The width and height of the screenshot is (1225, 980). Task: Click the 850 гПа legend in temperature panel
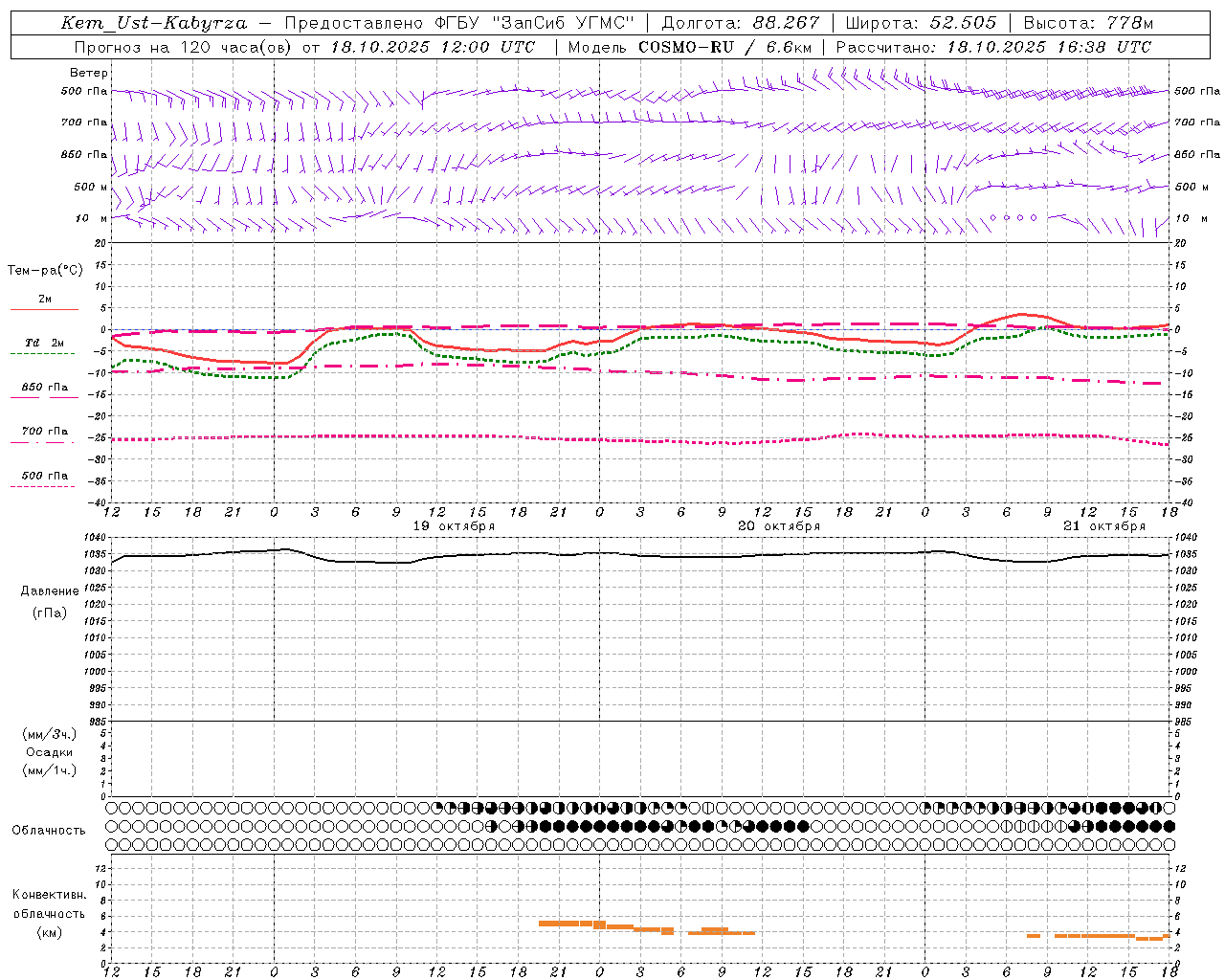coord(45,388)
